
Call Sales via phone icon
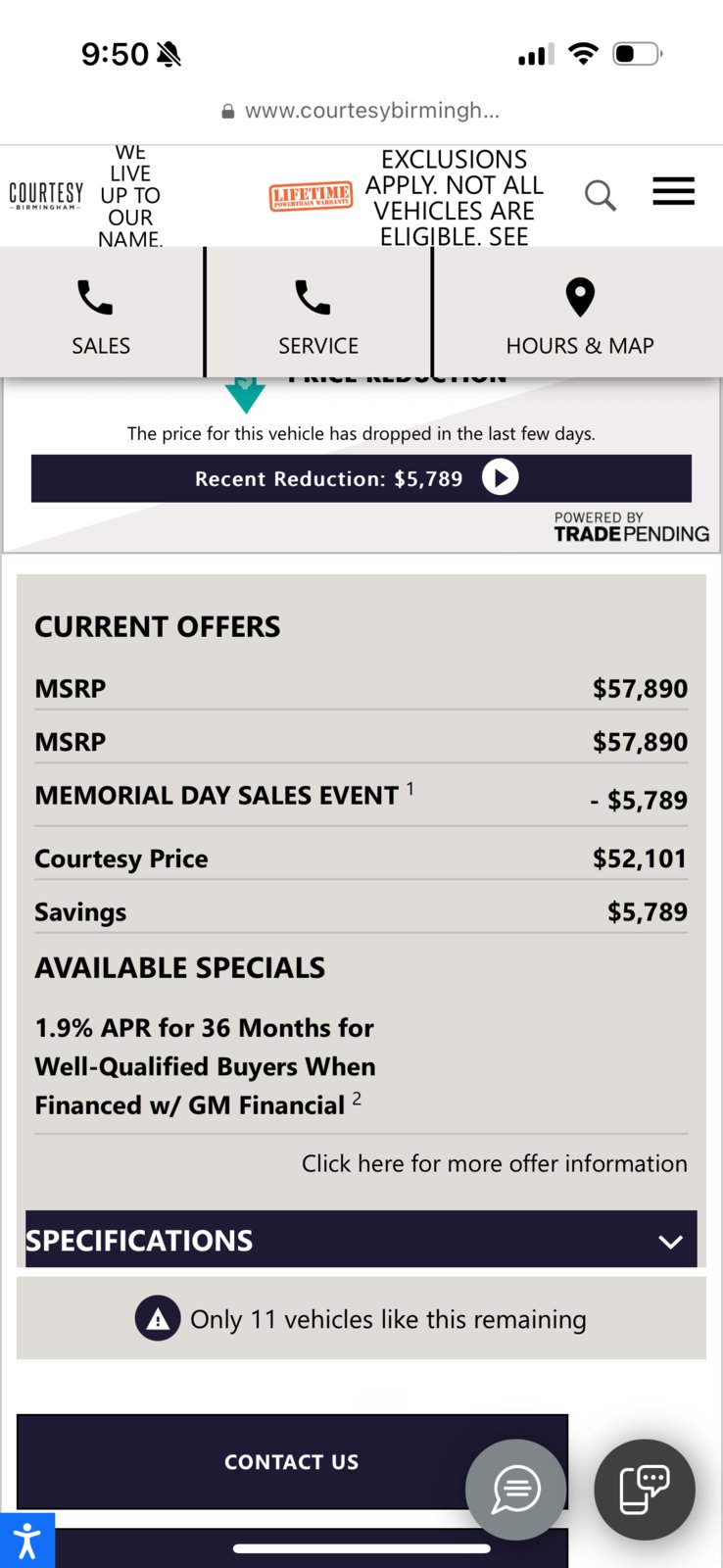tap(95, 298)
